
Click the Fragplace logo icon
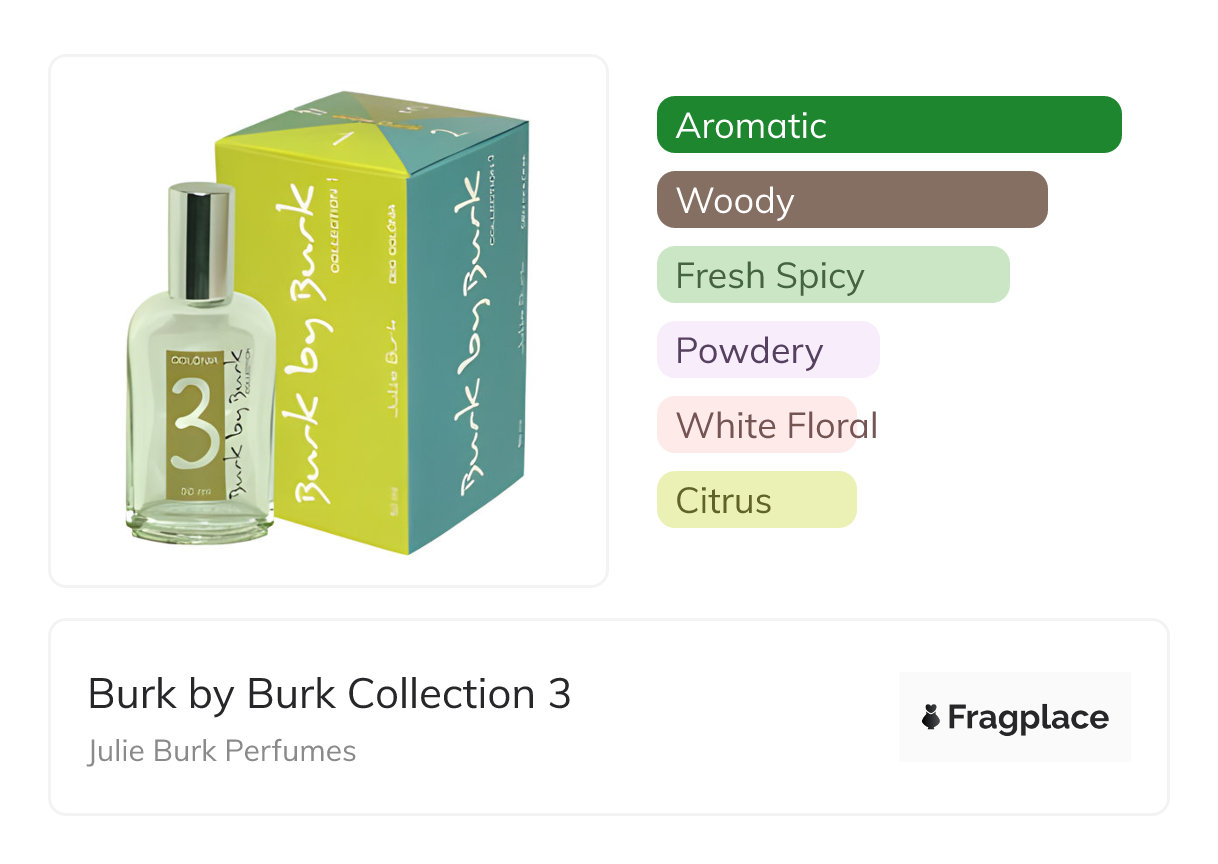point(931,717)
